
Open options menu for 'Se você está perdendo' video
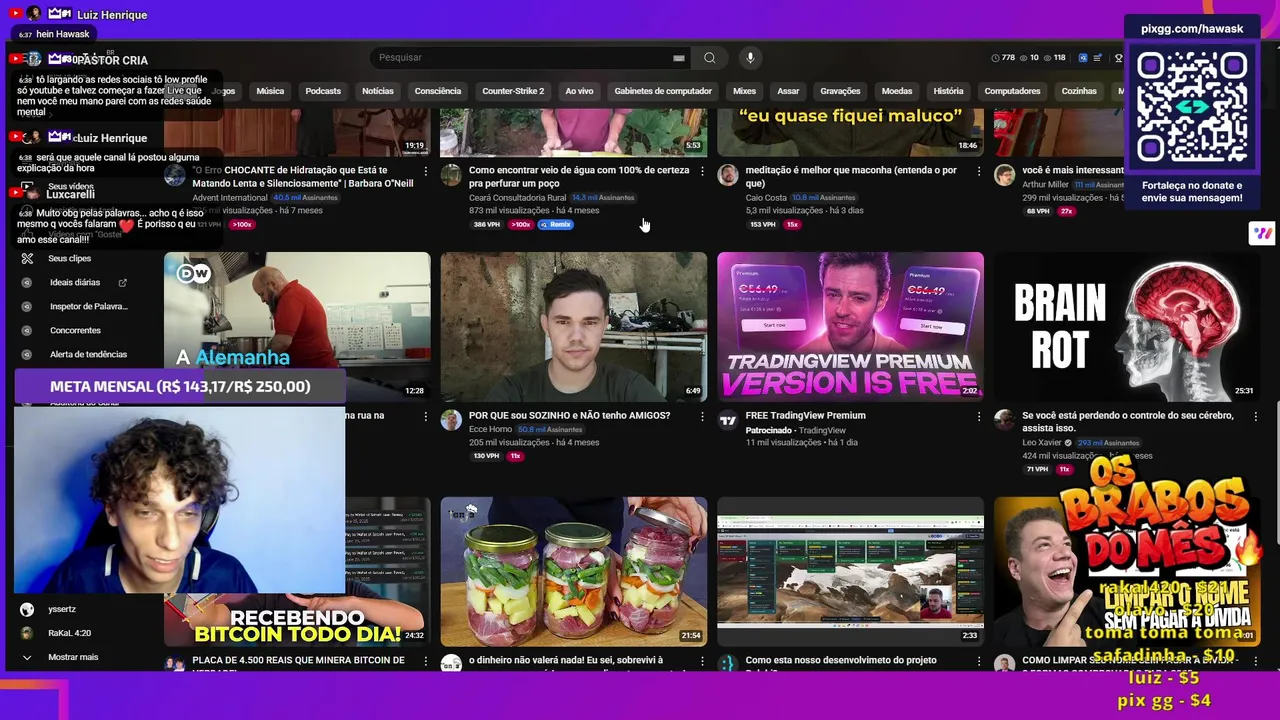click(1255, 417)
